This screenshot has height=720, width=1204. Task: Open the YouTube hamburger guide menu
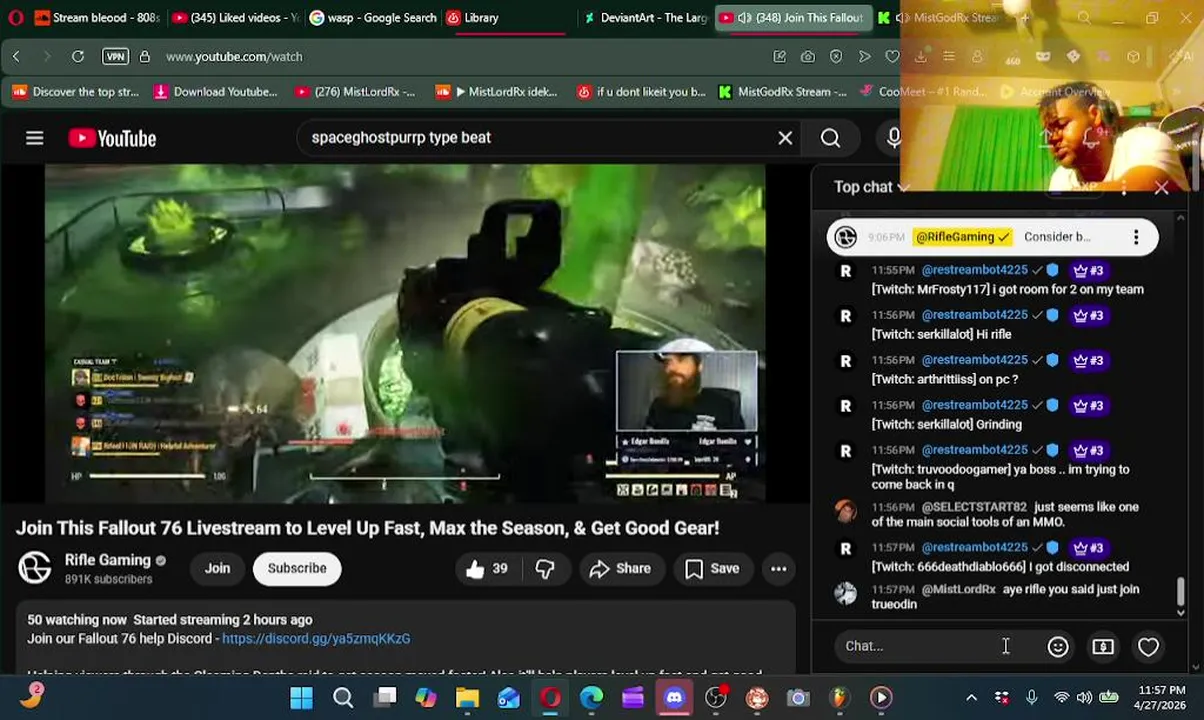tap(35, 138)
